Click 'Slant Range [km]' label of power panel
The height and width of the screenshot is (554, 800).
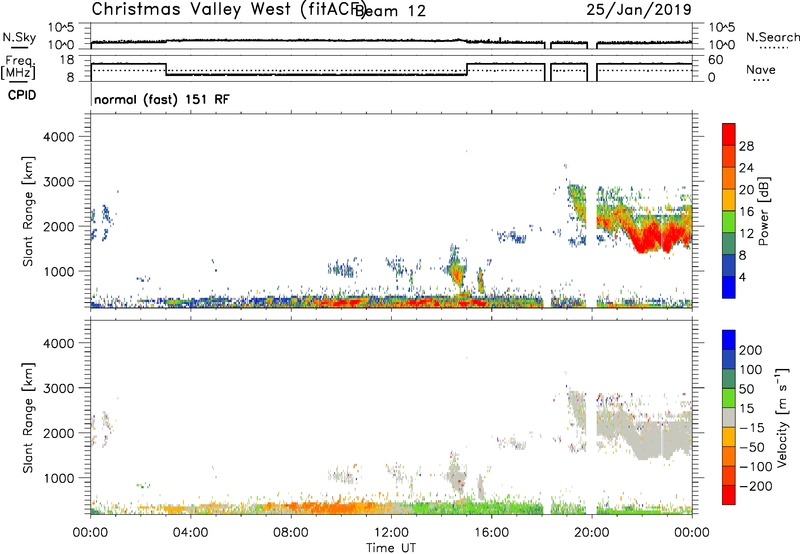click(28, 211)
